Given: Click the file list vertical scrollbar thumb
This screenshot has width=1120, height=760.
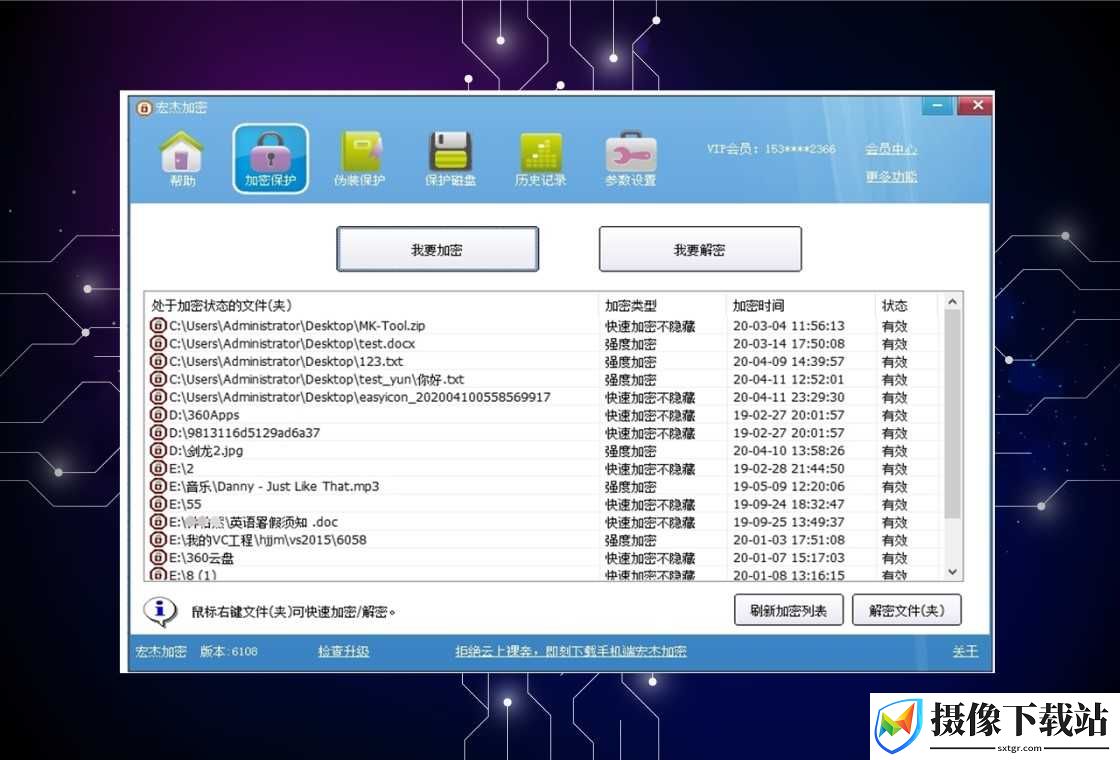Looking at the screenshot, I should pos(952,414).
